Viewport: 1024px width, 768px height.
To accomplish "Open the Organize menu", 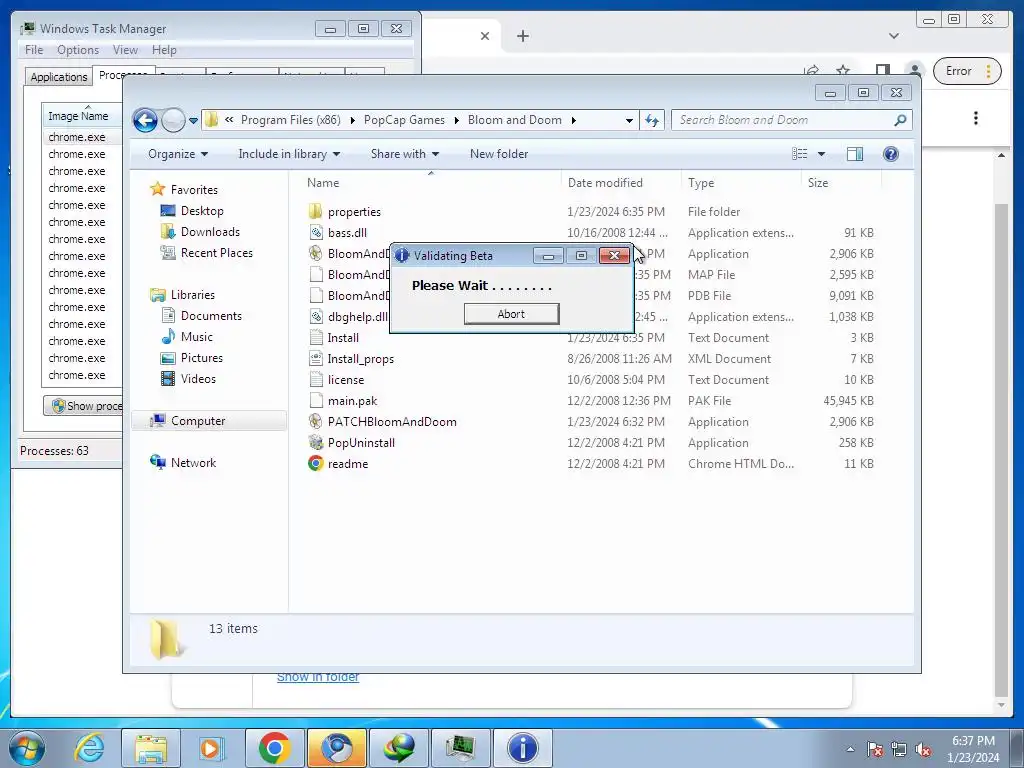I will click(178, 154).
